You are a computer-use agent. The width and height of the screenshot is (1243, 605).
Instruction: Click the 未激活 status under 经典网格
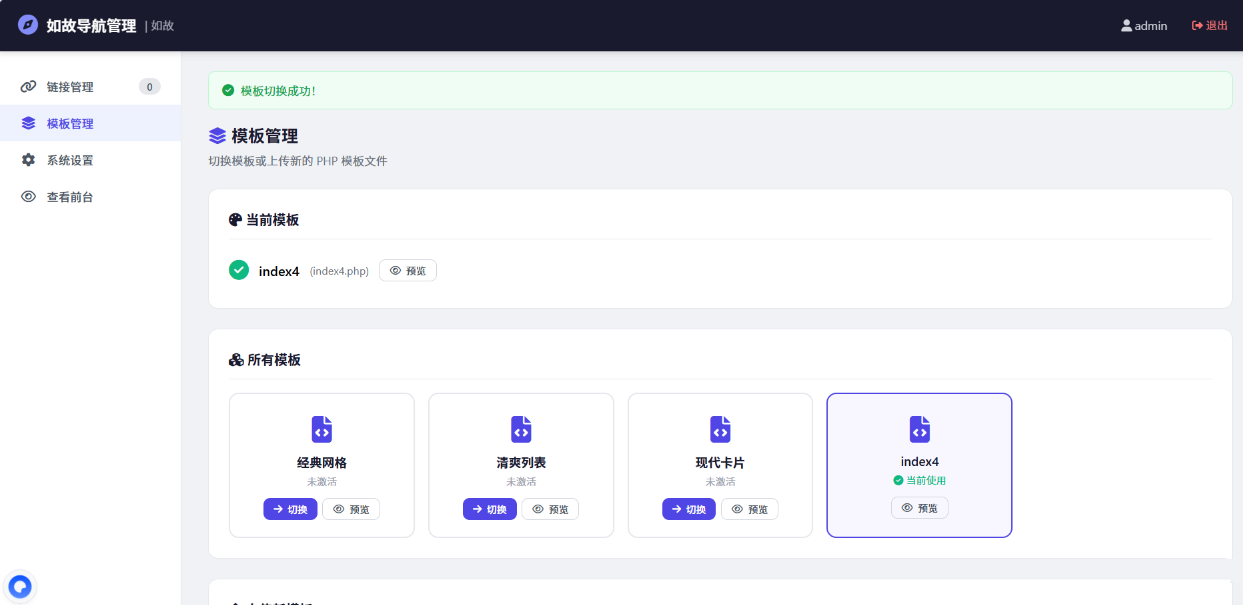(x=322, y=481)
